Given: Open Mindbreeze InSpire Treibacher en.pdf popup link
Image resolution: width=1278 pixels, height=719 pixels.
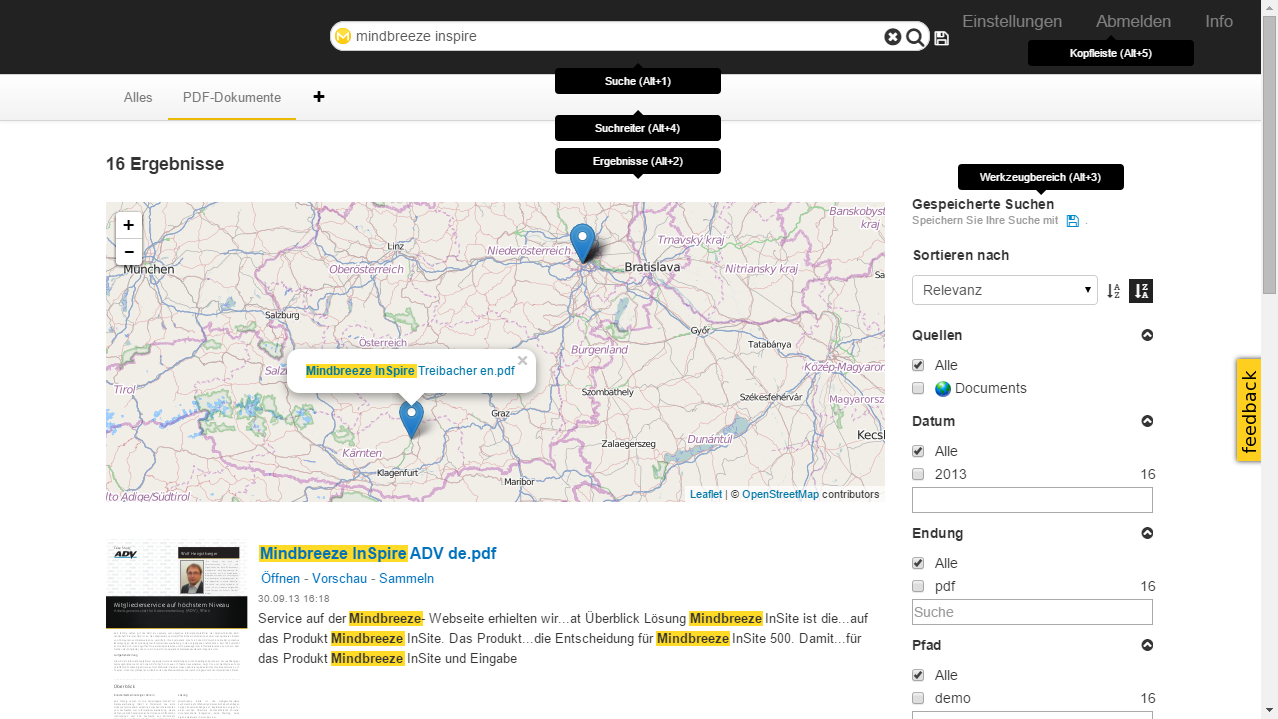Looking at the screenshot, I should coord(410,371).
